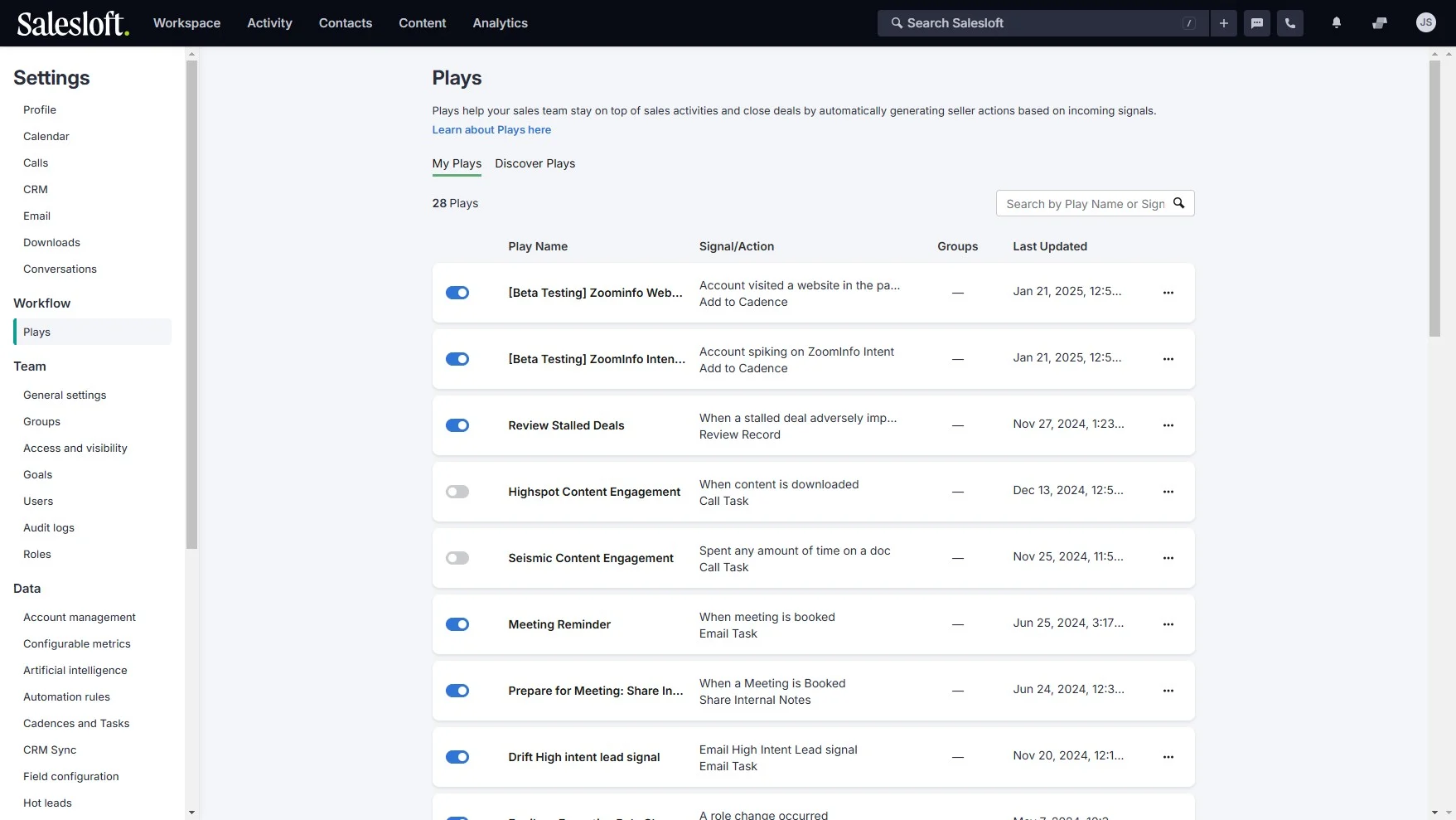Click the magnifier icon in Plays search
The width and height of the screenshot is (1456, 820).
click(1179, 203)
